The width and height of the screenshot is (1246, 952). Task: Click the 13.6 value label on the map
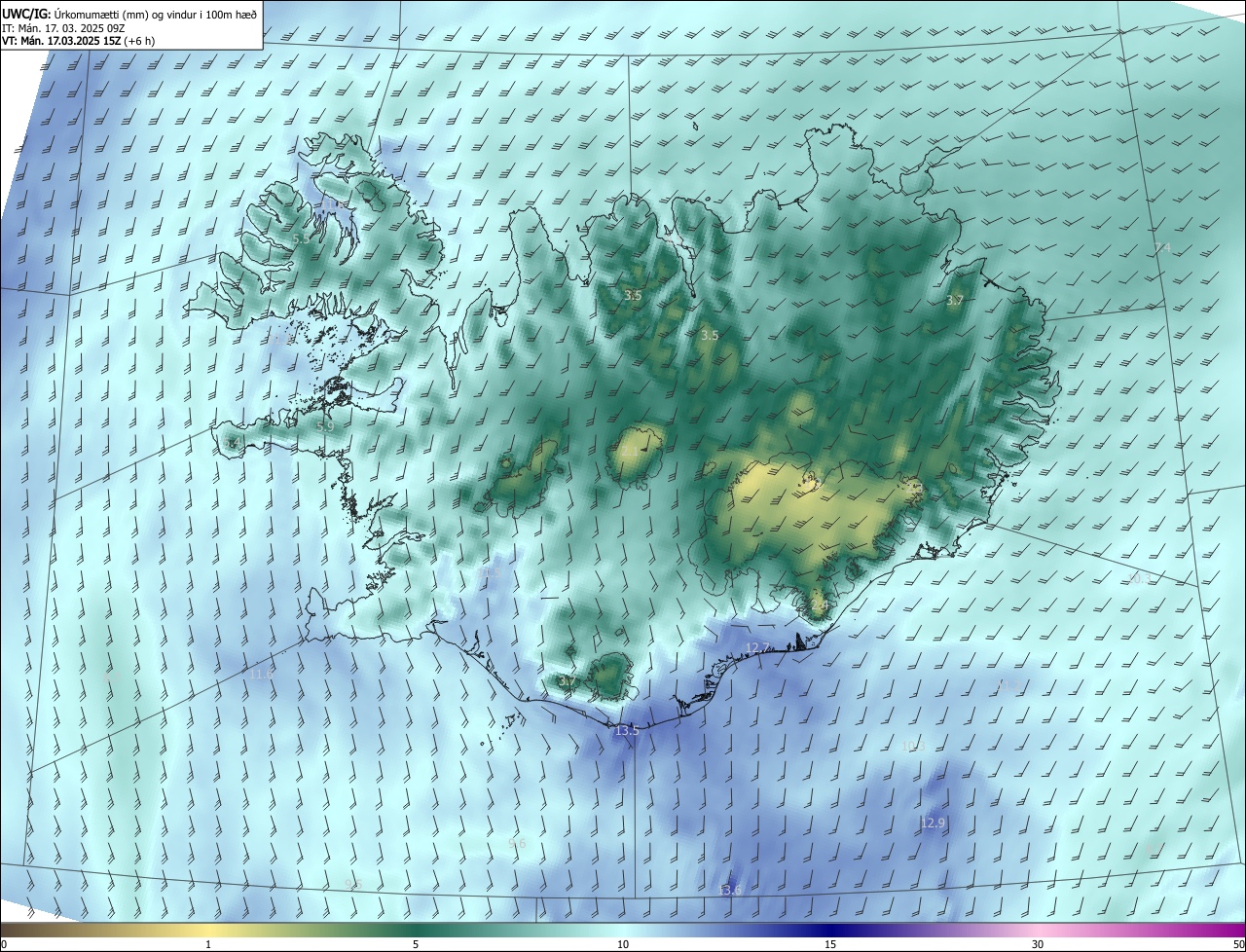click(x=729, y=890)
